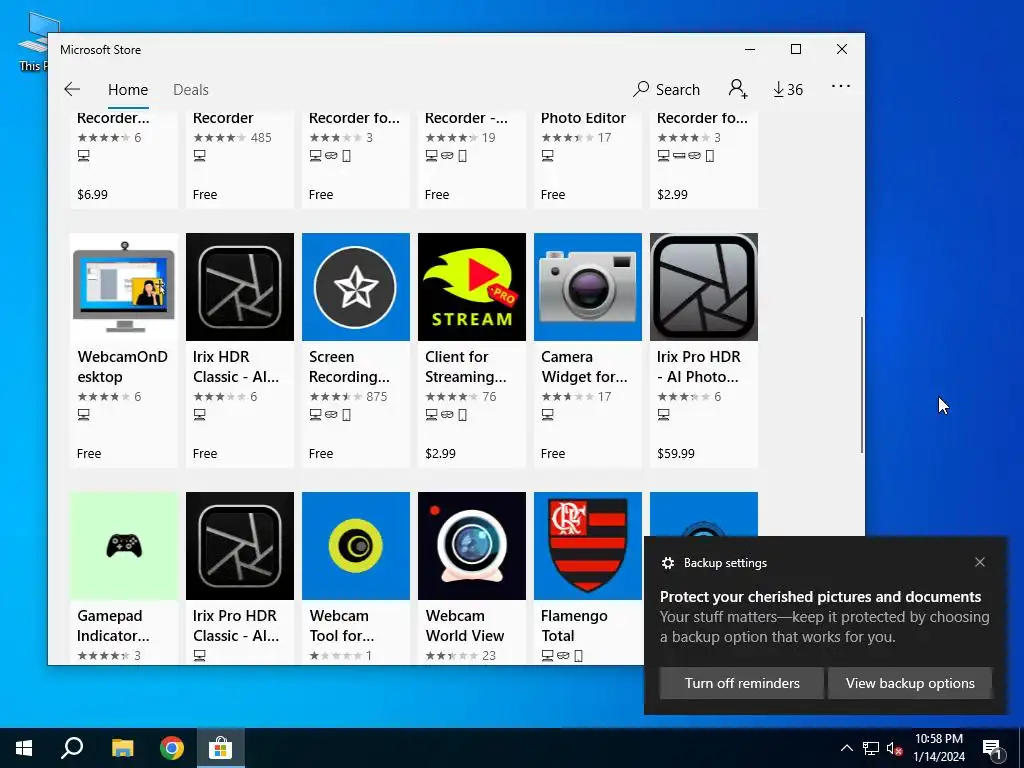1024x768 pixels.
Task: Open the Irix Pro HDR Classic app icon
Action: tap(240, 546)
